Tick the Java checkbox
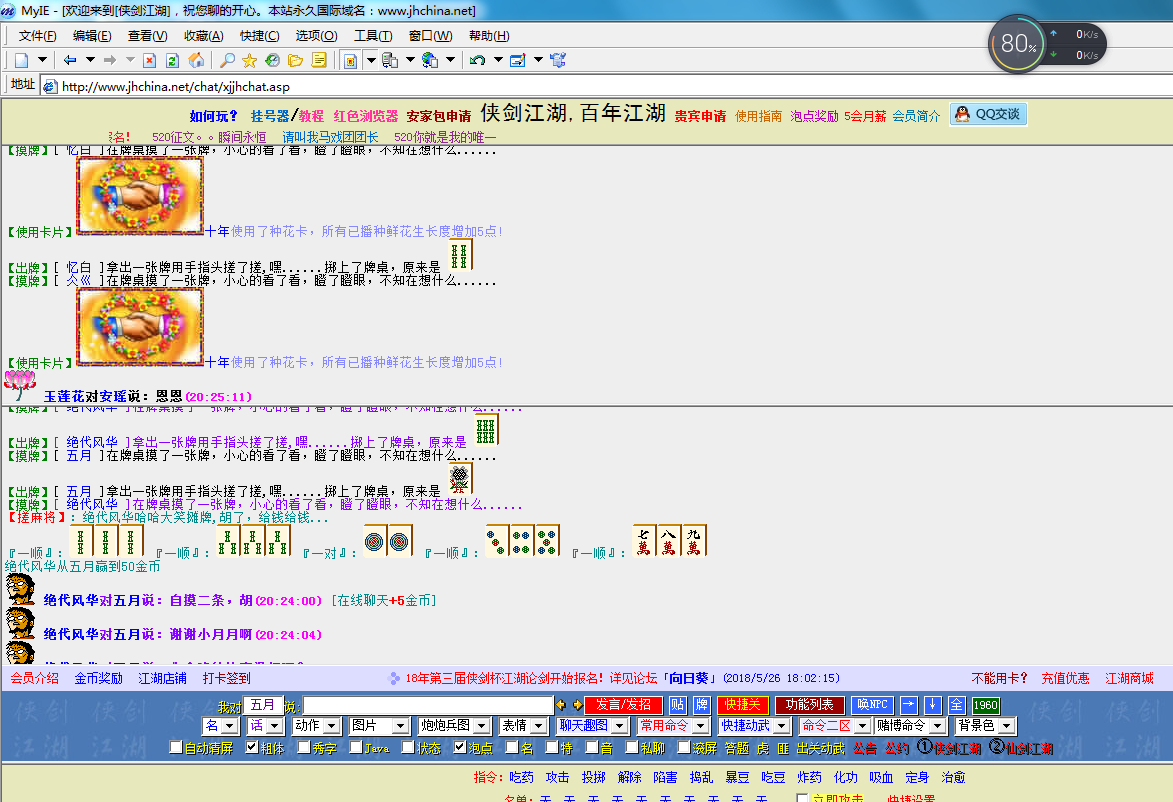Viewport: 1173px width, 802px height. coord(356,747)
